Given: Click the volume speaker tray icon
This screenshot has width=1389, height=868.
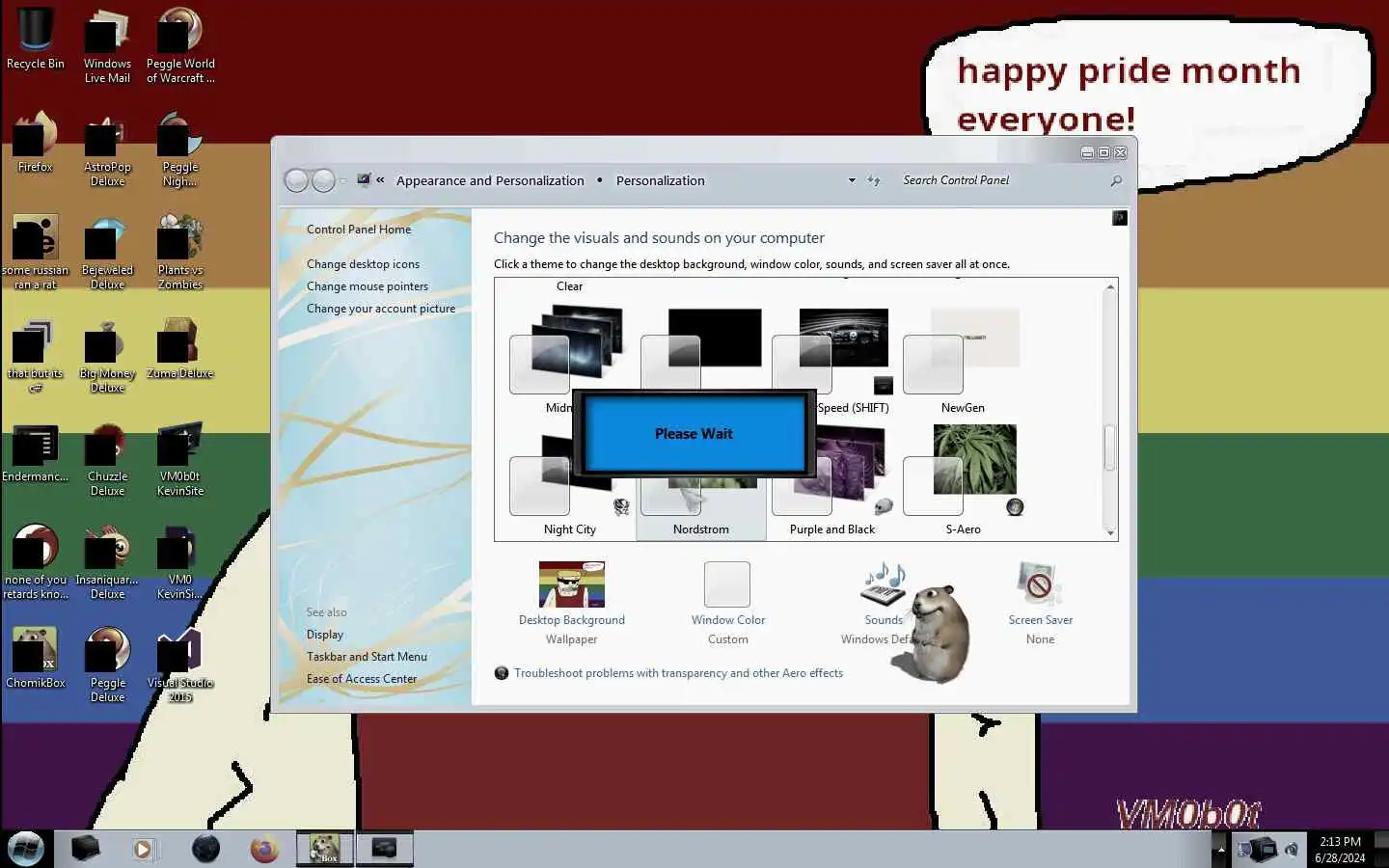Looking at the screenshot, I should click(1292, 850).
